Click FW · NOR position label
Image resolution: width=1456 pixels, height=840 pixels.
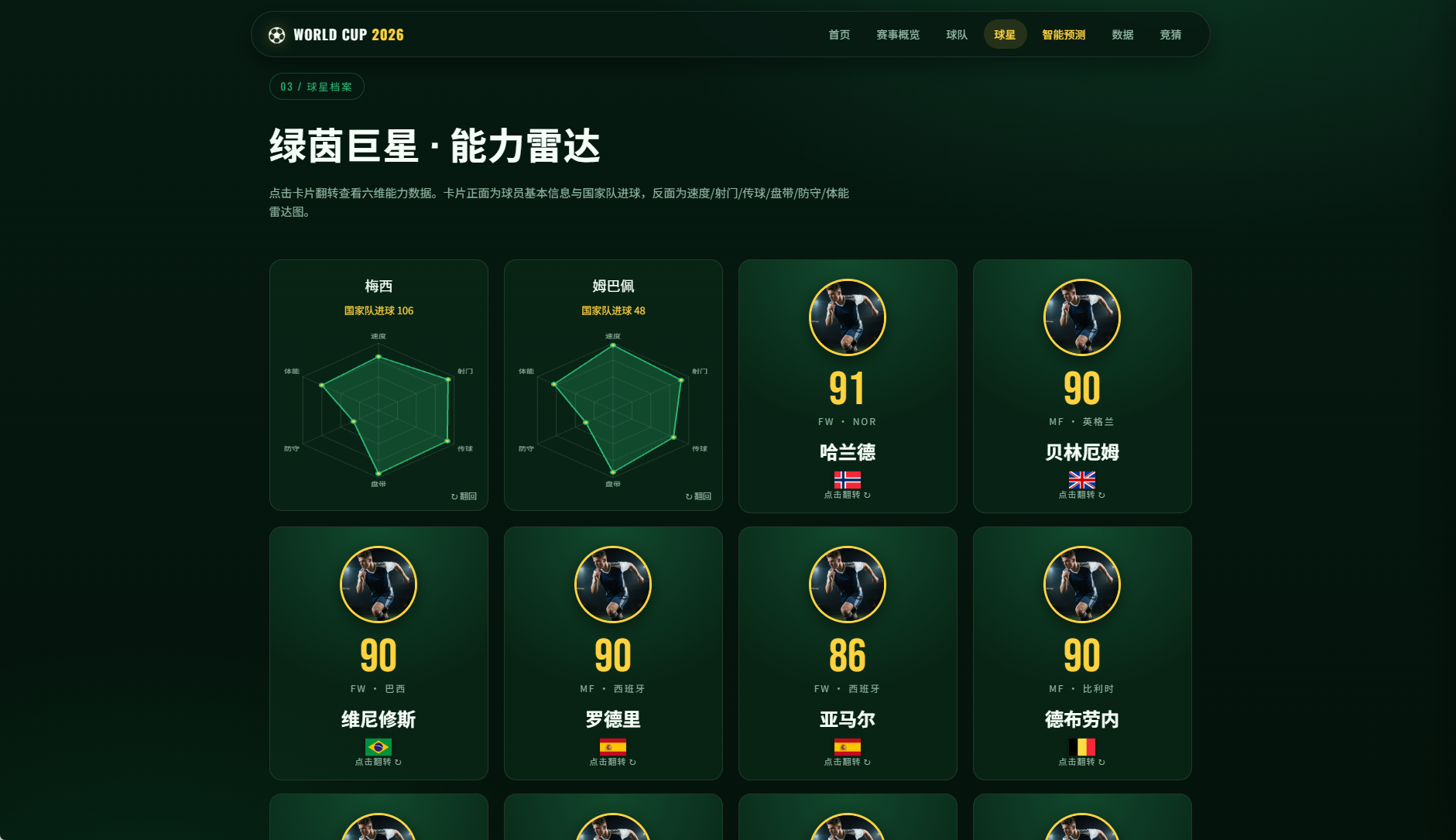848,422
